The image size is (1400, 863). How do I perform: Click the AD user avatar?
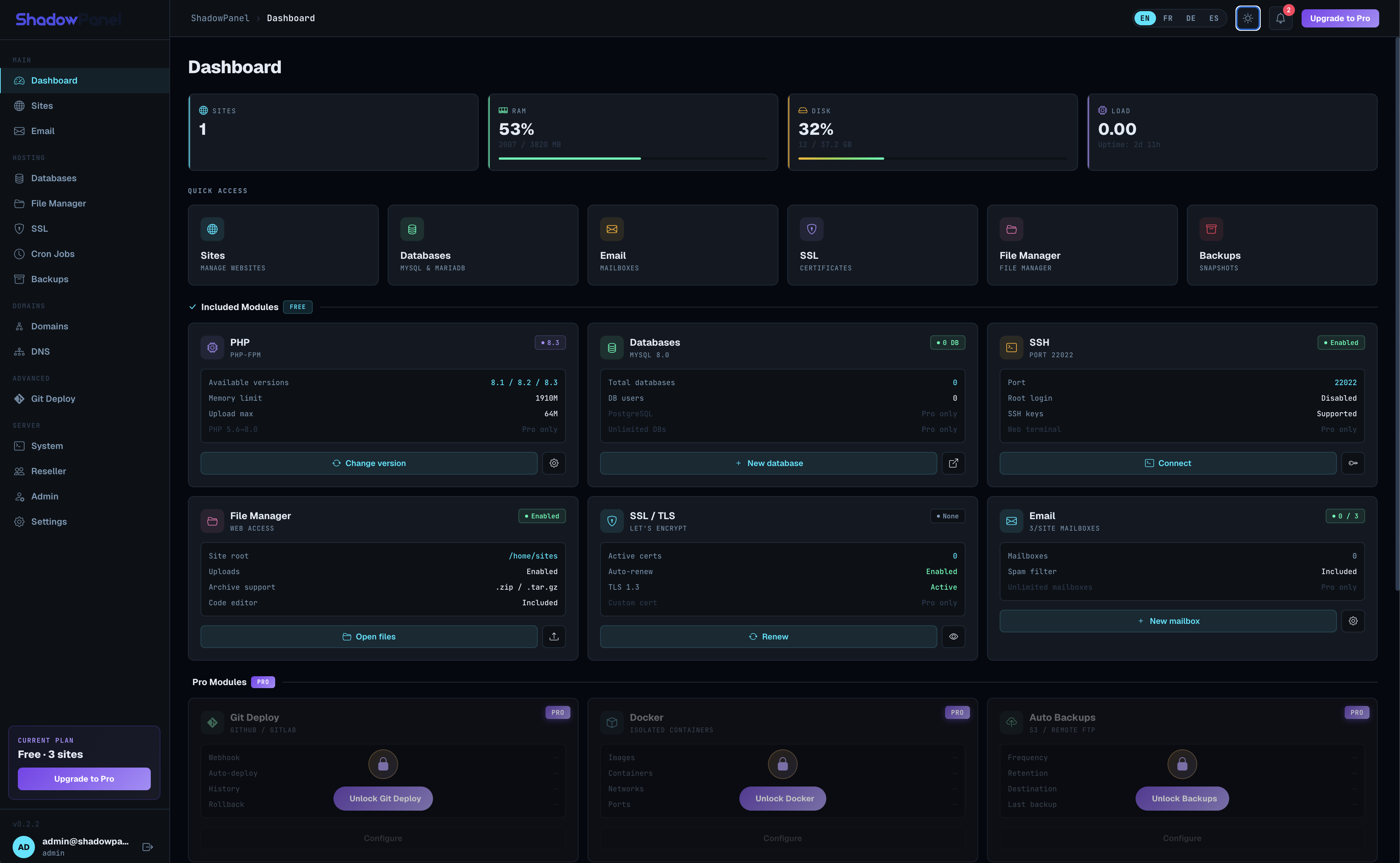pos(23,847)
